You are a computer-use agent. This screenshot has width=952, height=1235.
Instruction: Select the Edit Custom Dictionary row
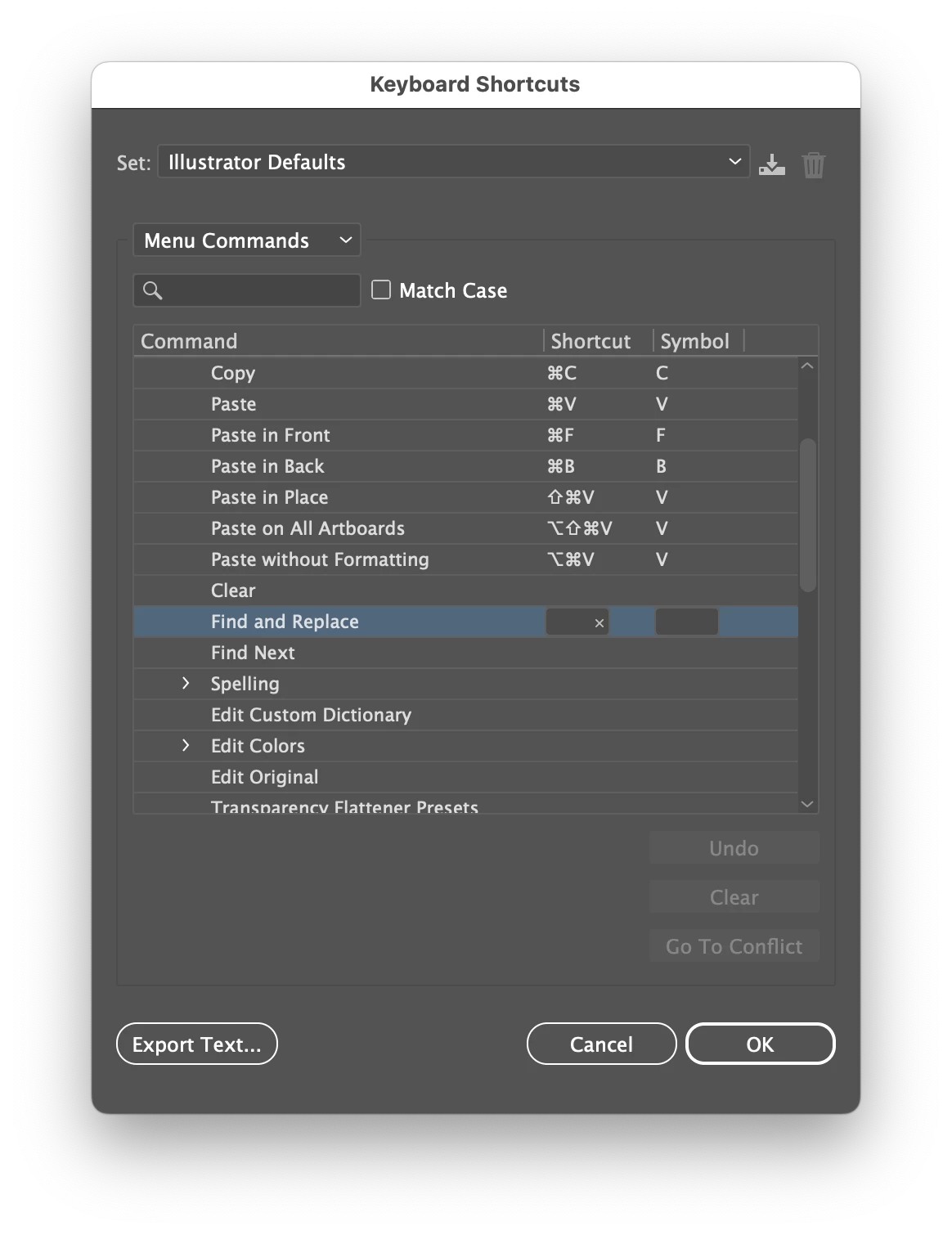click(x=465, y=715)
